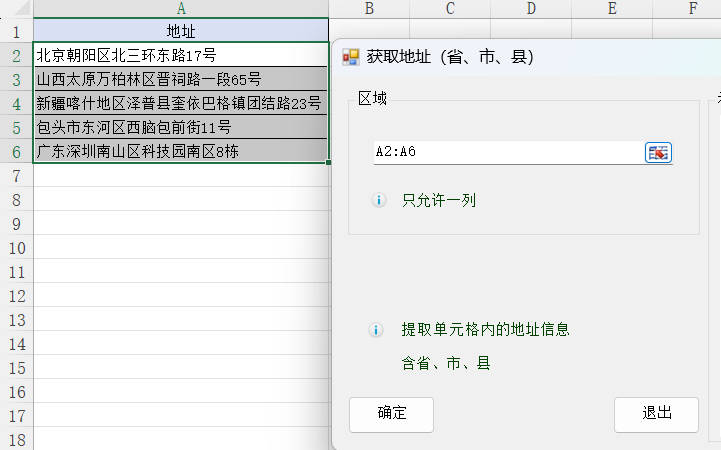Screen dimensions: 721x450
Task: Click the 获取地址 dialog title icon
Action: [350, 57]
